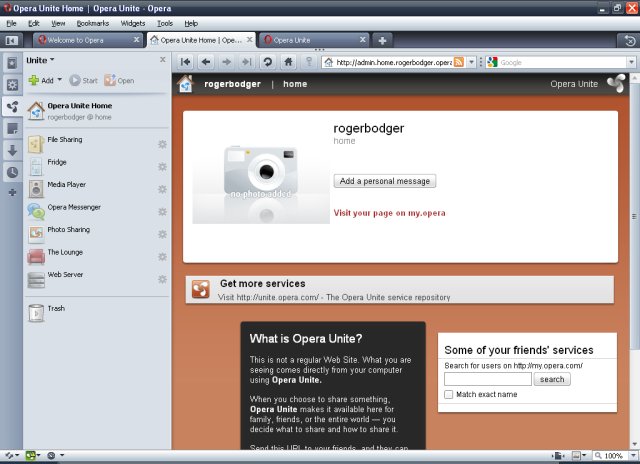Open the Add button dropdown arrow
The image size is (640, 464).
pos(60,80)
